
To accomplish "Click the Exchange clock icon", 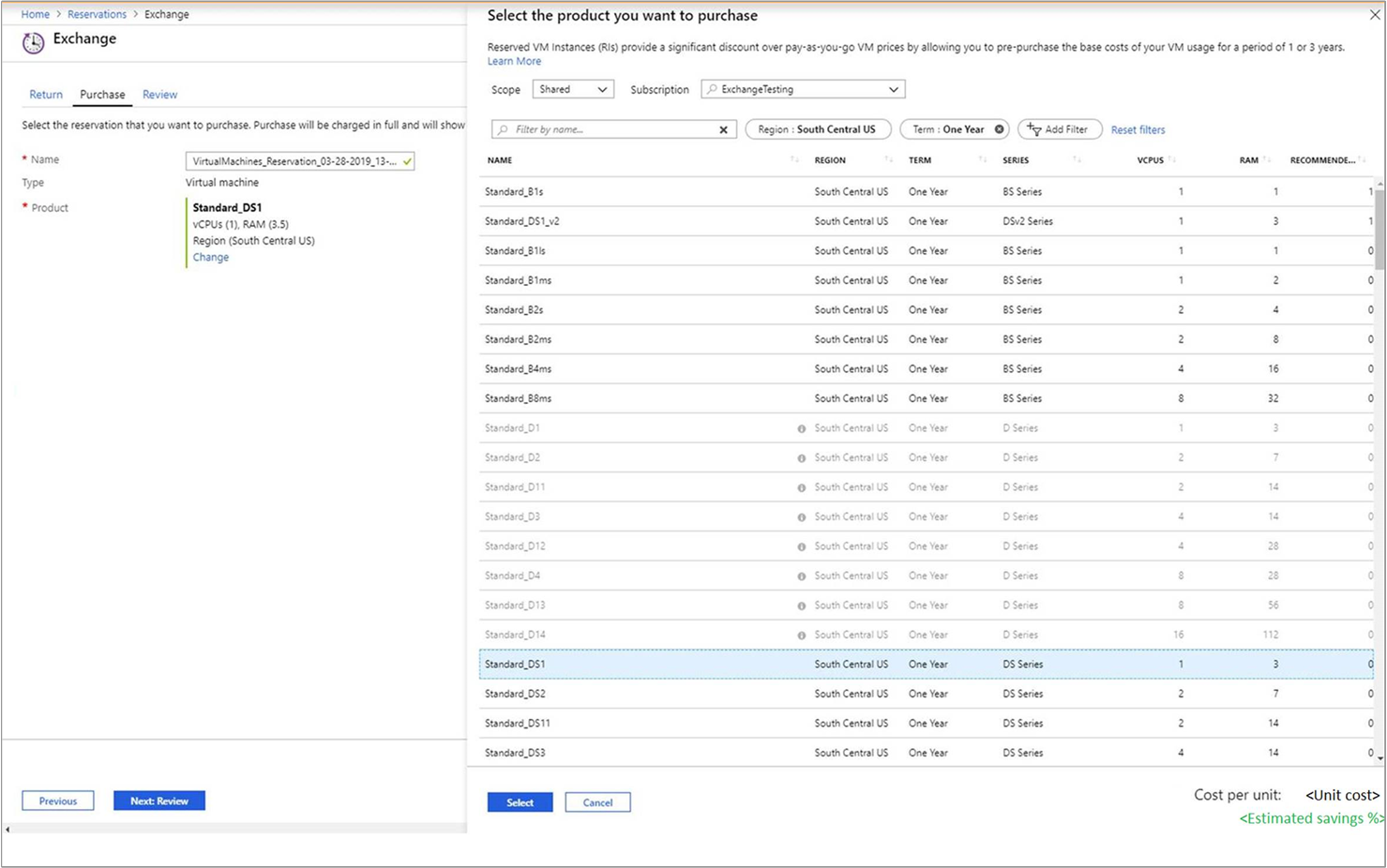I will pyautogui.click(x=34, y=42).
